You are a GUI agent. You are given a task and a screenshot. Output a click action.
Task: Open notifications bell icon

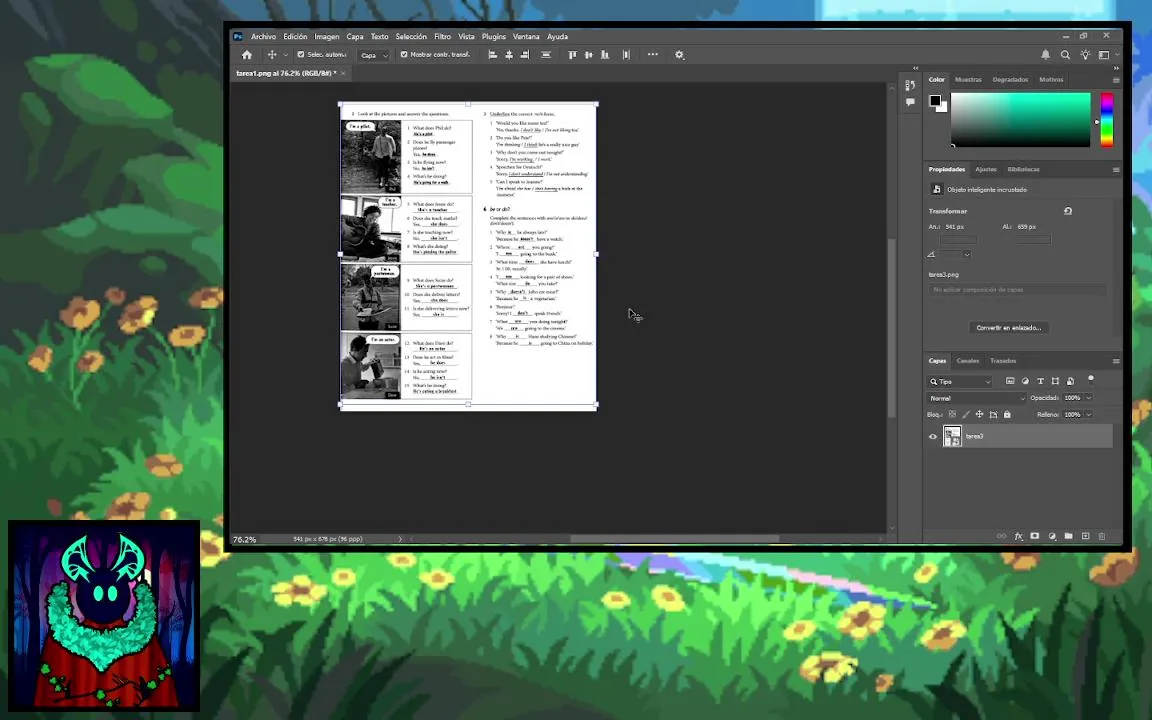click(1045, 55)
